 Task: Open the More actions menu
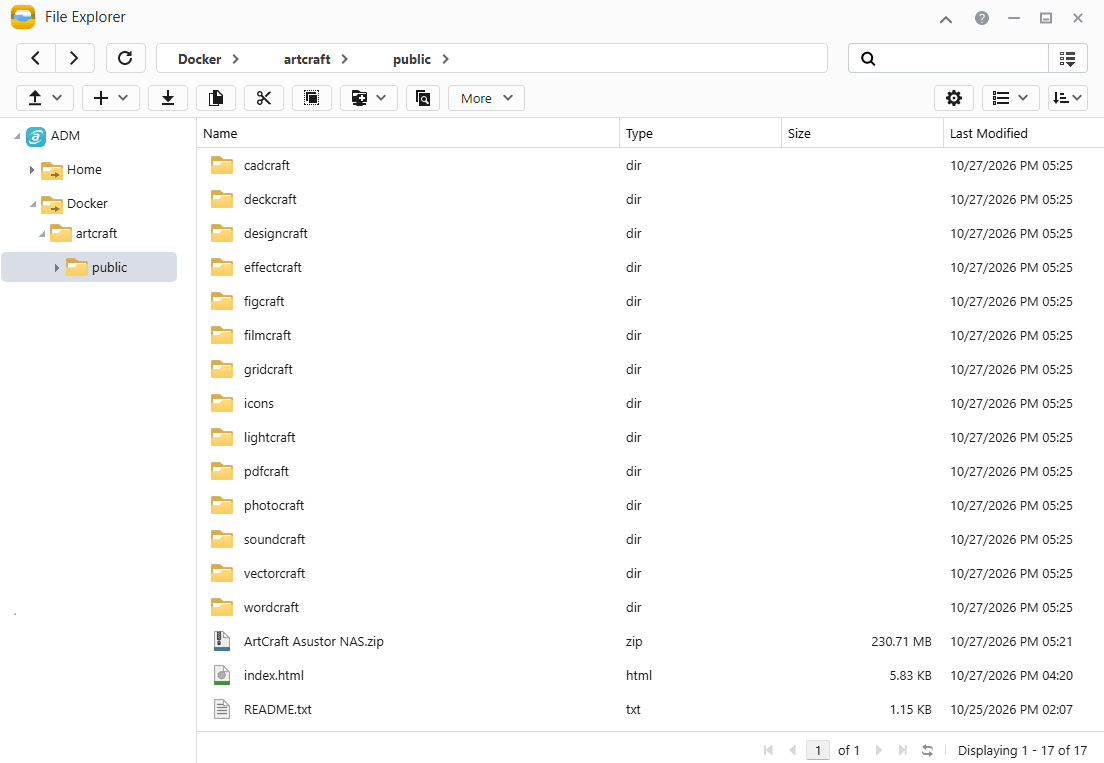click(x=486, y=98)
